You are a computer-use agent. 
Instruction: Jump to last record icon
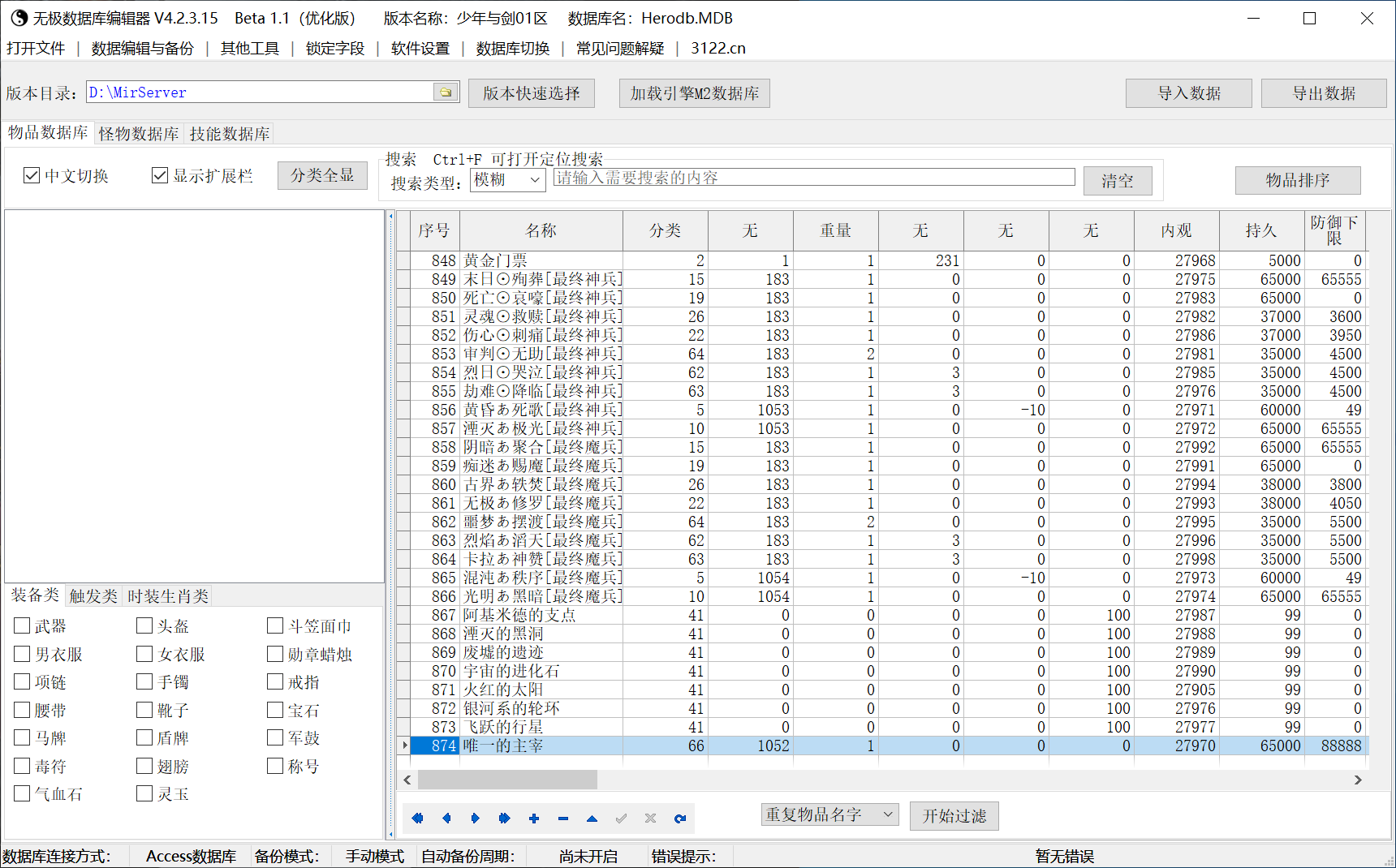pyautogui.click(x=505, y=819)
